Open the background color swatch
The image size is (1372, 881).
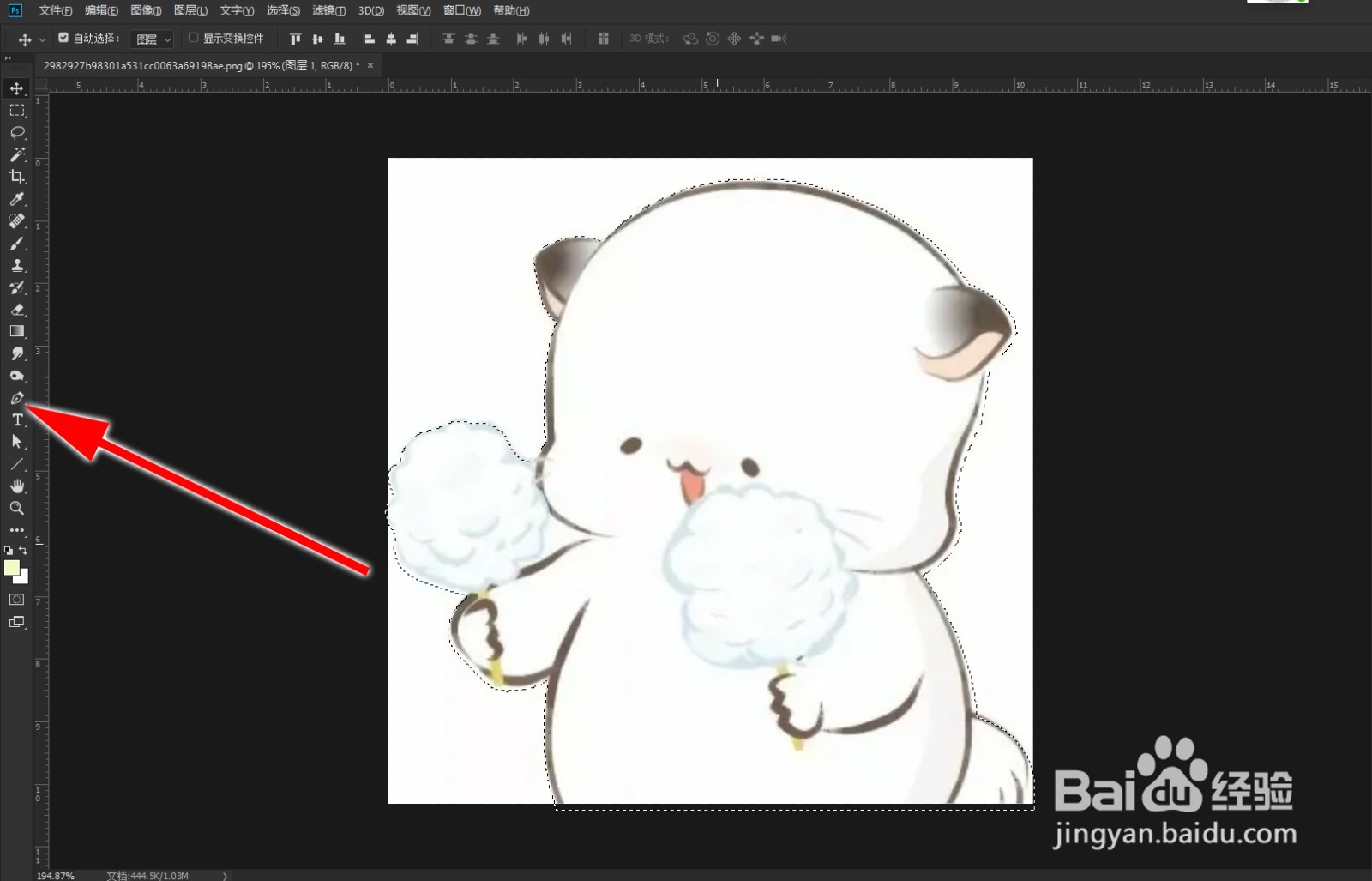tap(24, 578)
